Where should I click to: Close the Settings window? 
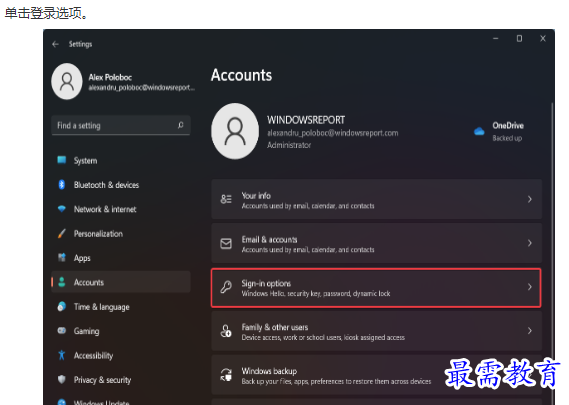coord(543,38)
